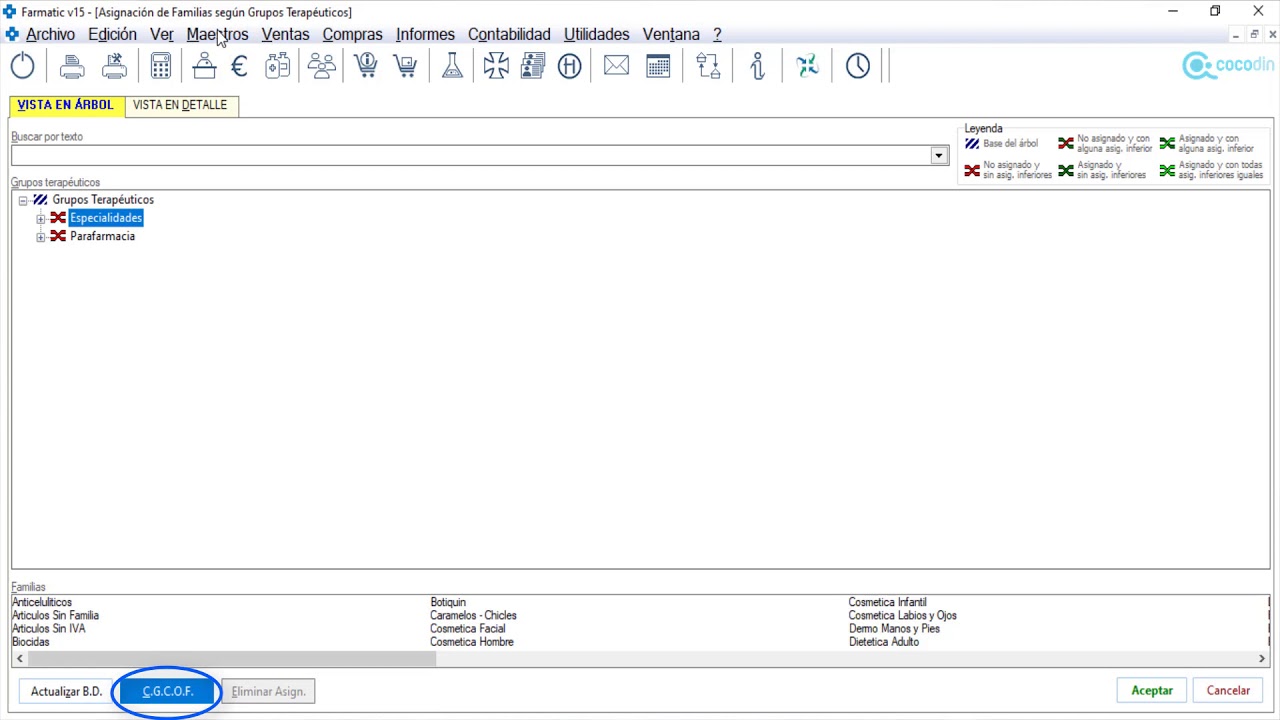Select the Parafarmacia tree item
The image size is (1280, 720).
(x=102, y=236)
